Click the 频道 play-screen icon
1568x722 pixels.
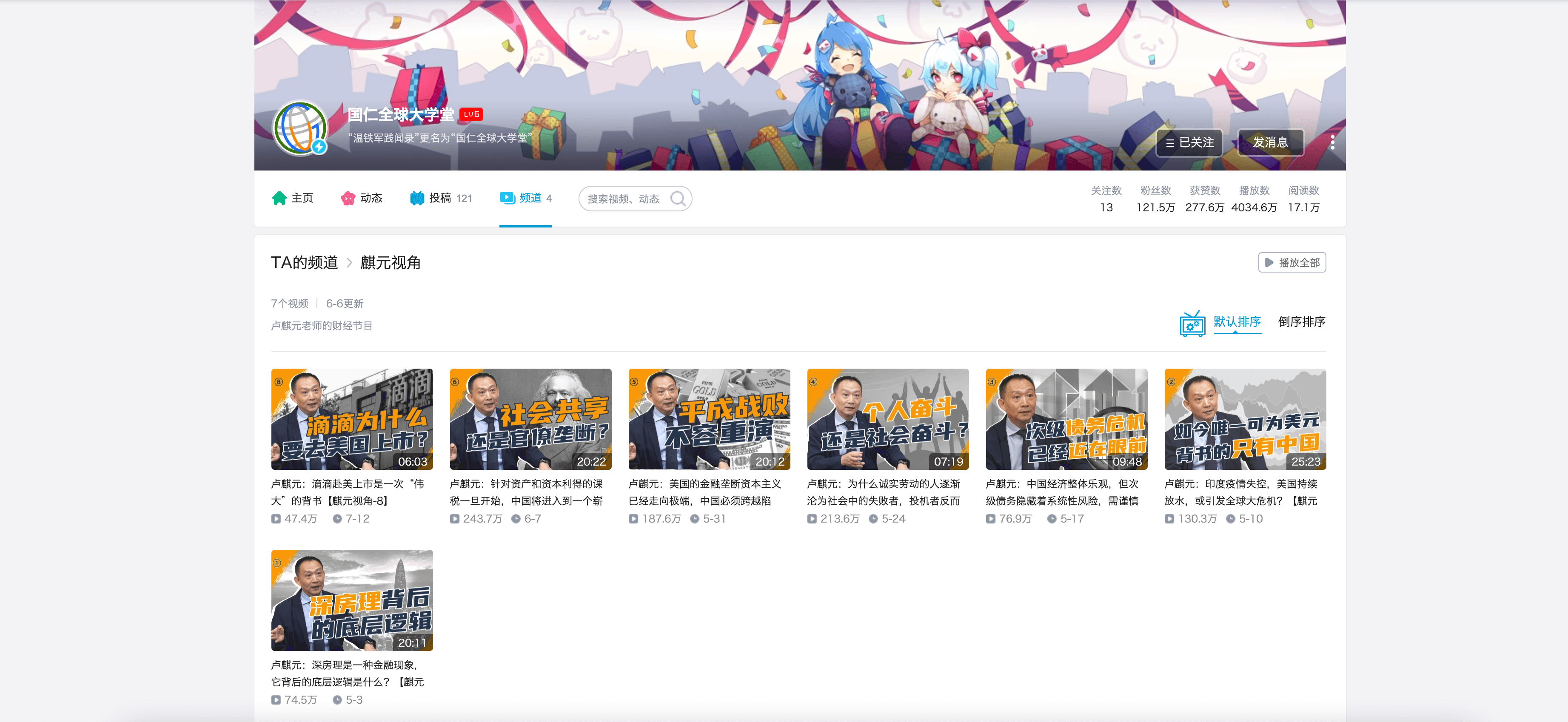[507, 198]
